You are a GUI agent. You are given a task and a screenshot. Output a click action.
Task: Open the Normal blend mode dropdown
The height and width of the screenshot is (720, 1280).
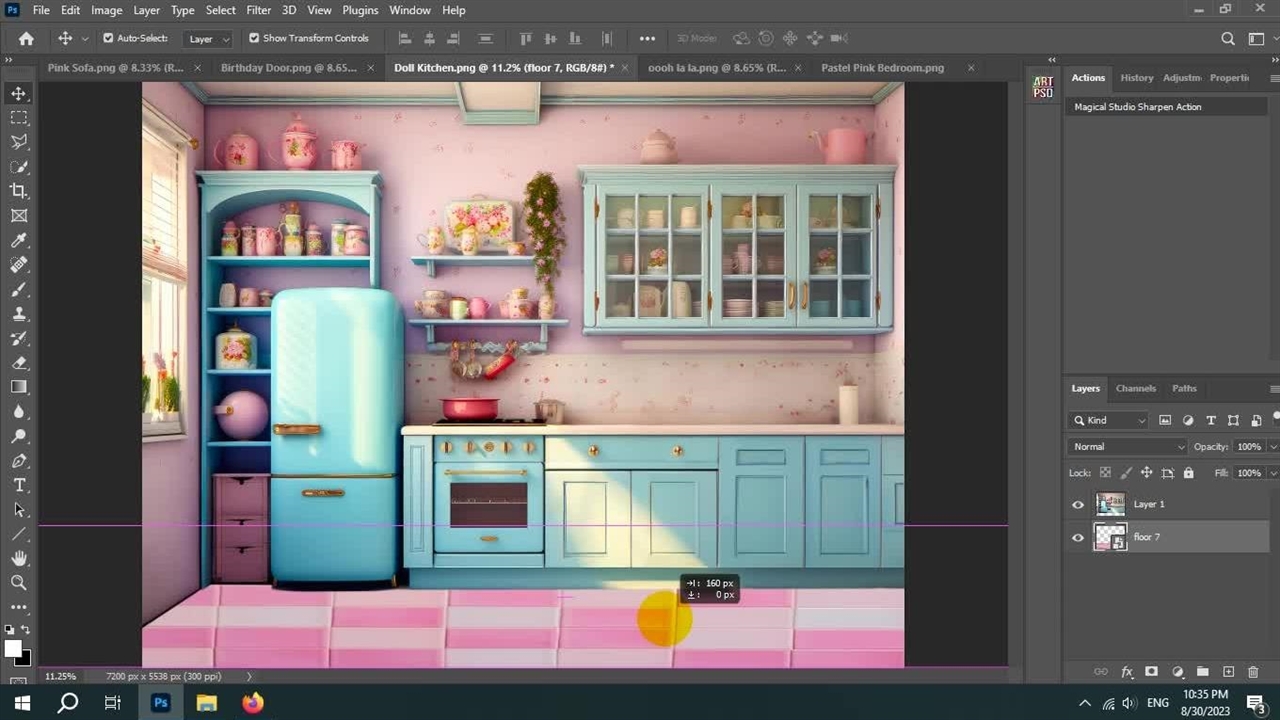tap(1127, 447)
